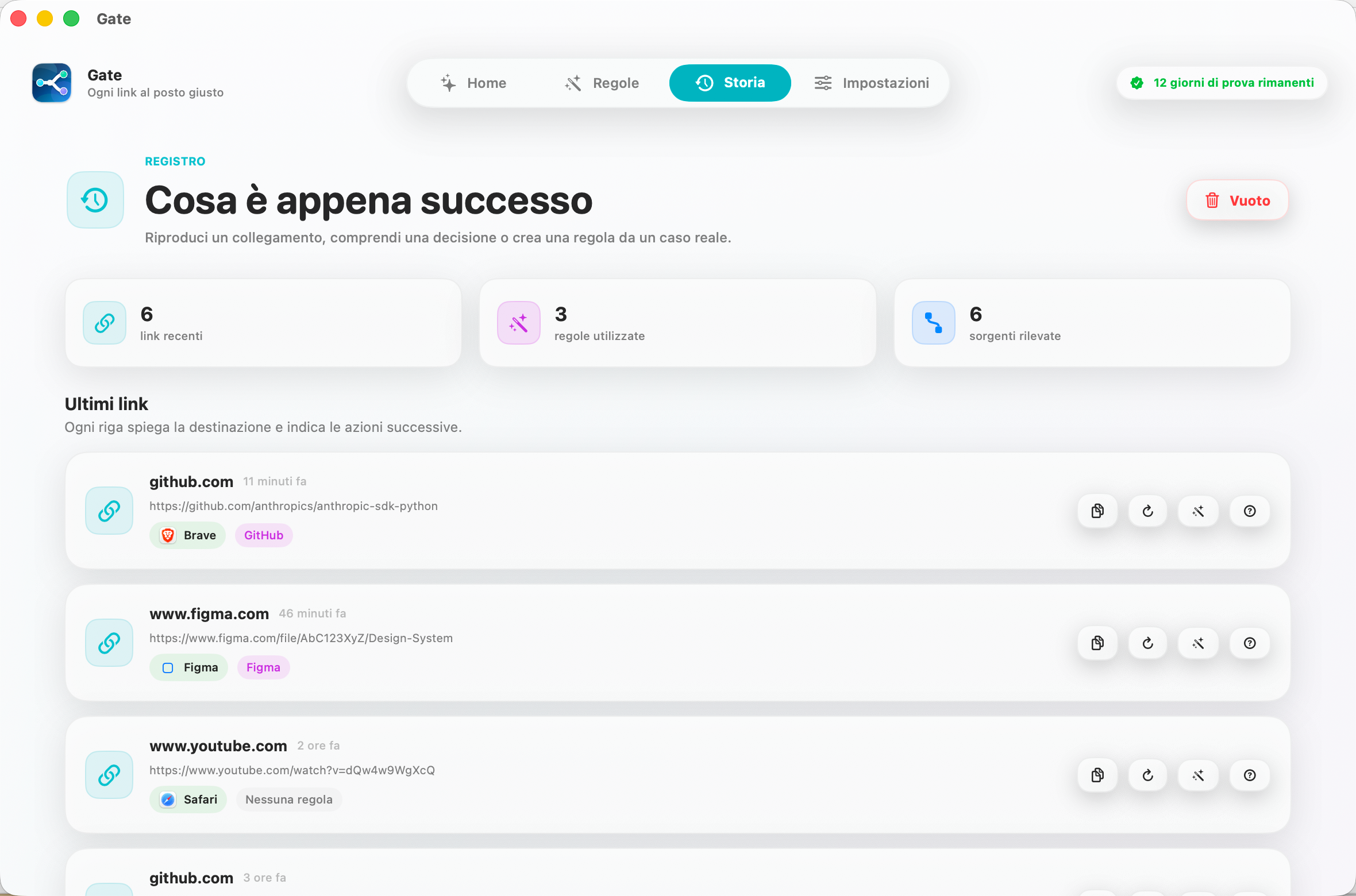Screen dimensions: 1356x896
Task: Open the explanation help icon for github.com
Action: (x=1249, y=511)
